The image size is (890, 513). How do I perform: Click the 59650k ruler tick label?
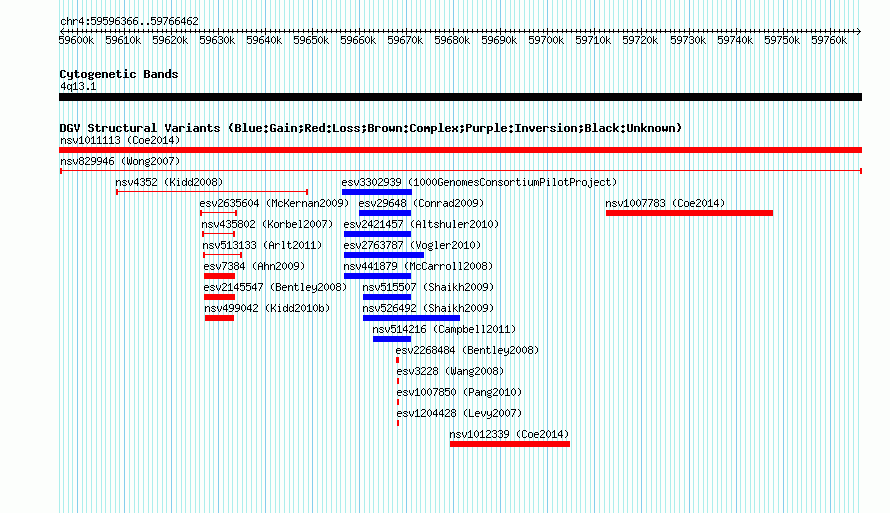coord(311,40)
